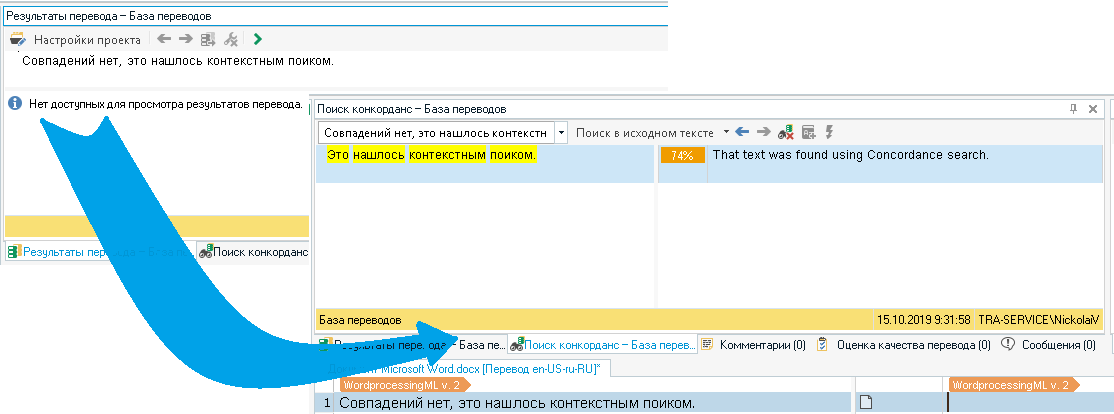
Task: Click blue back arrow in concordance toolbar
Action: [x=742, y=132]
